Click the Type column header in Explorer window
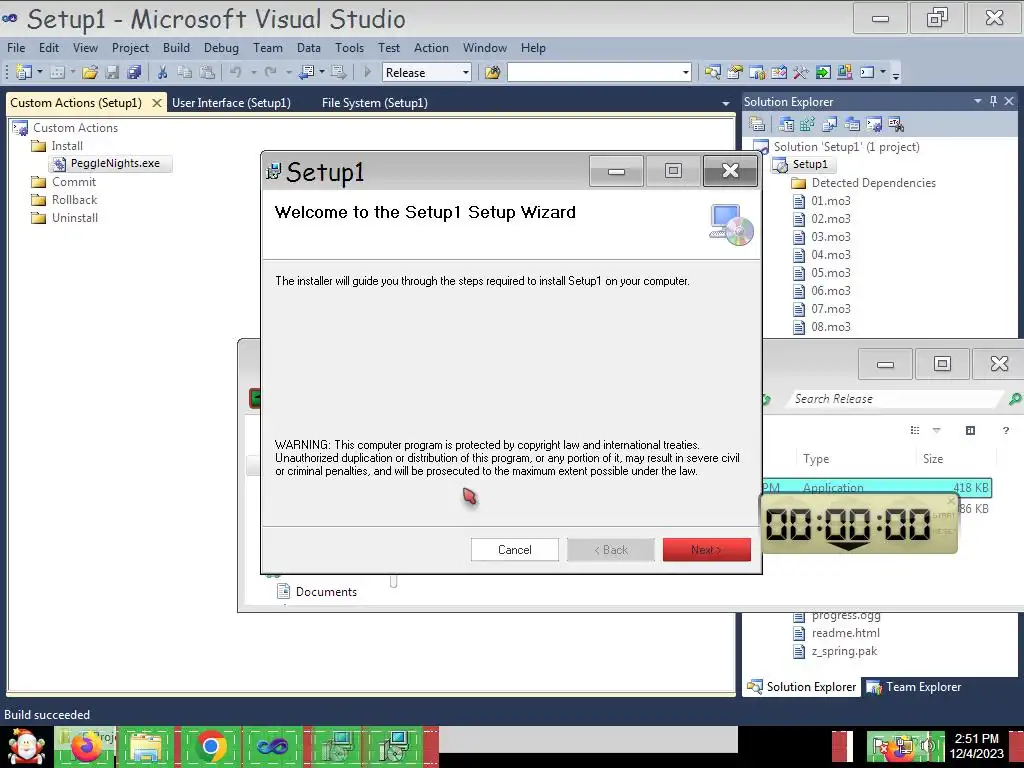The height and width of the screenshot is (768, 1024). [856, 458]
